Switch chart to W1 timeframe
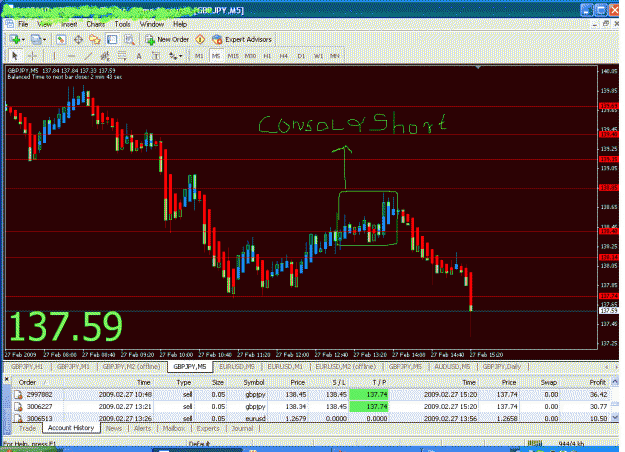This screenshot has height=452, width=625. click(318, 56)
